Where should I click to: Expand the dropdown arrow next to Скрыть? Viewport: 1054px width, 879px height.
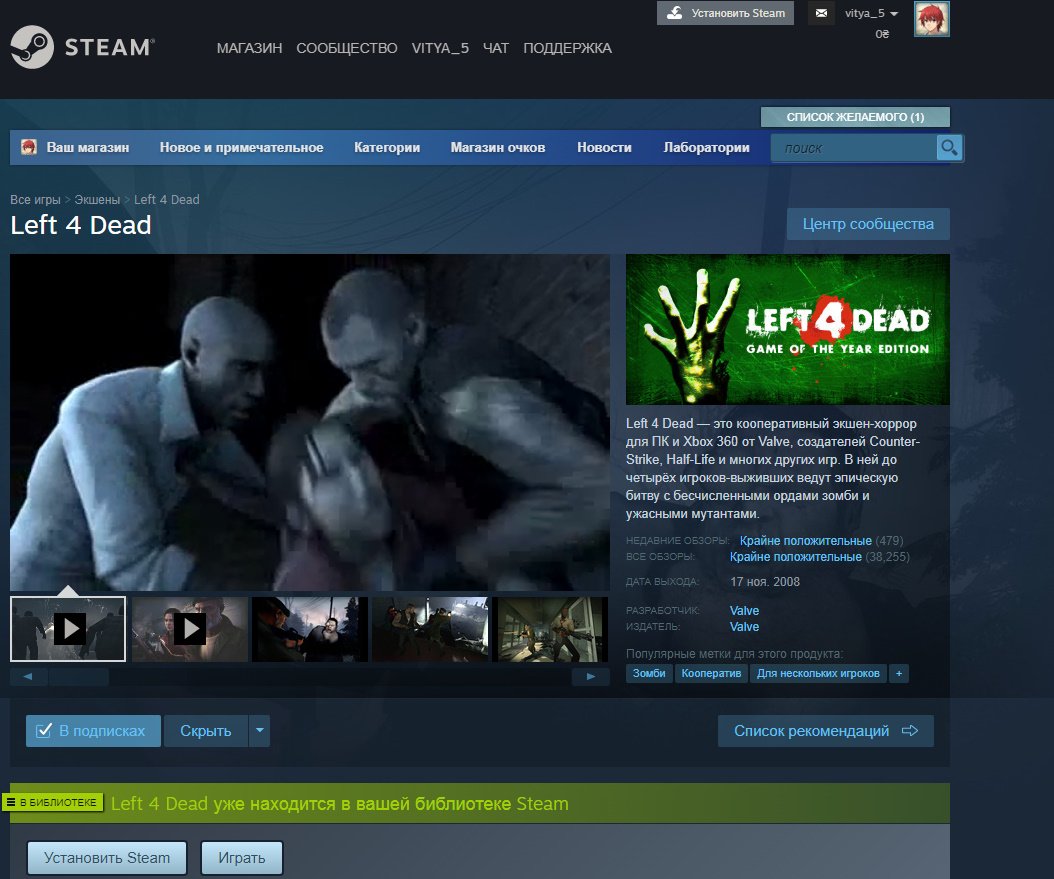[259, 730]
